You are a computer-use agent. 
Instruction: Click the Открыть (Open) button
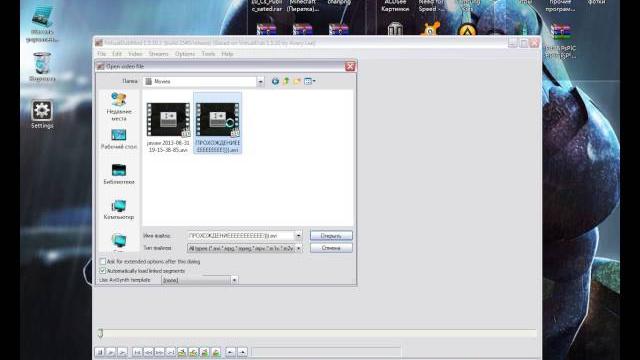click(331, 236)
